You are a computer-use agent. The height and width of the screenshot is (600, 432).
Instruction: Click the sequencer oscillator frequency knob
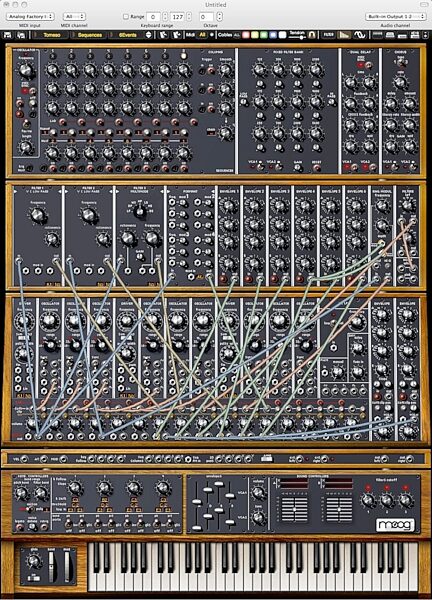coord(25,70)
